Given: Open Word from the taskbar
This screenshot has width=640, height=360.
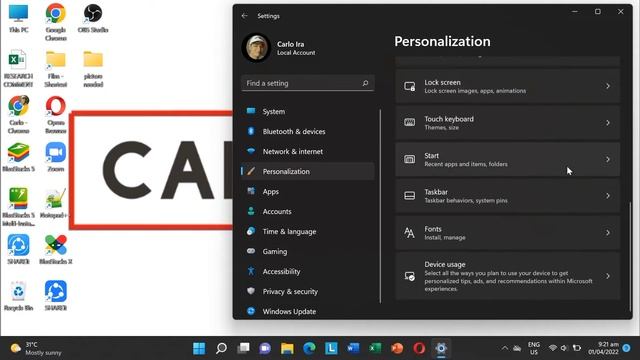Looking at the screenshot, I should pos(353,348).
